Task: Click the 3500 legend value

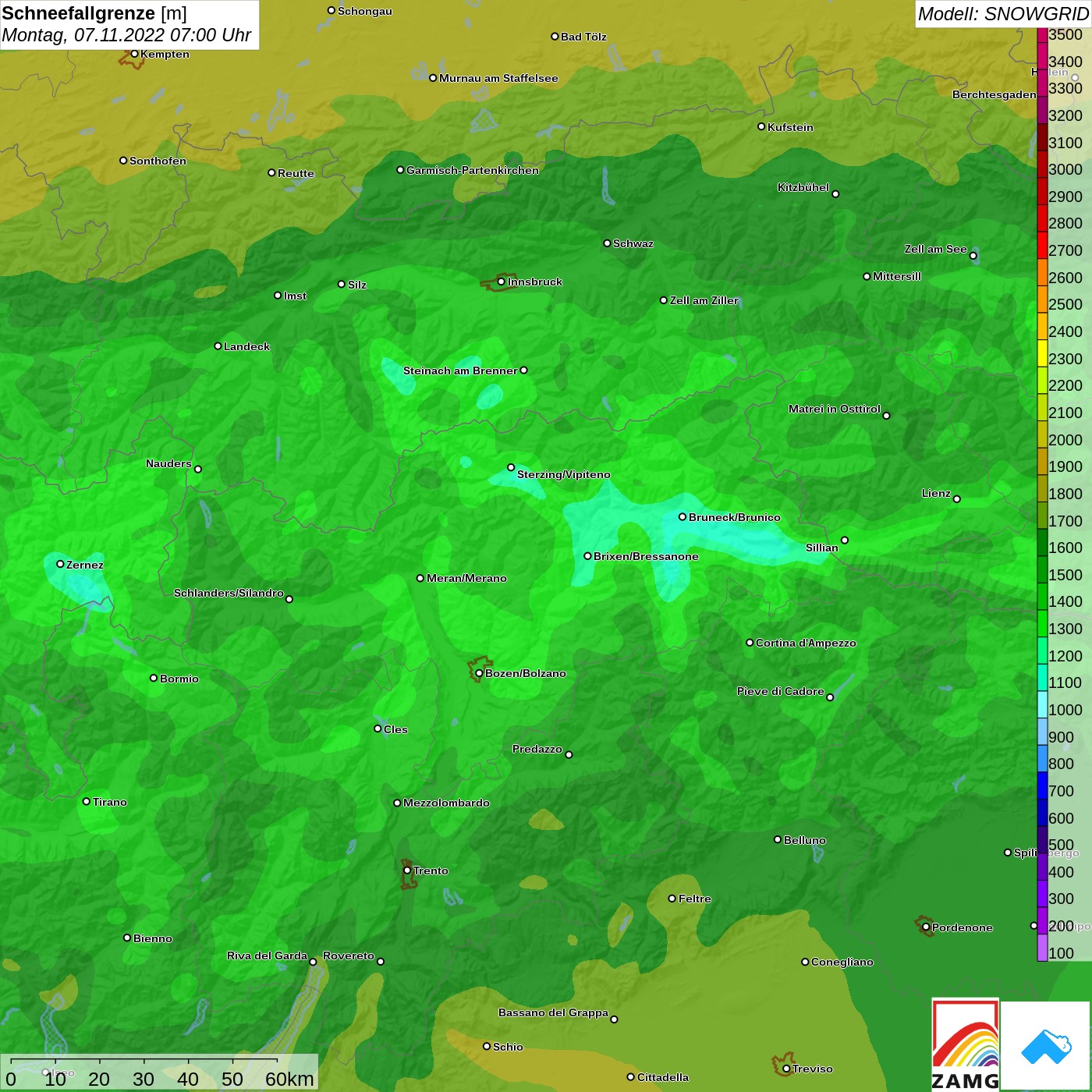Action: pos(1065,34)
